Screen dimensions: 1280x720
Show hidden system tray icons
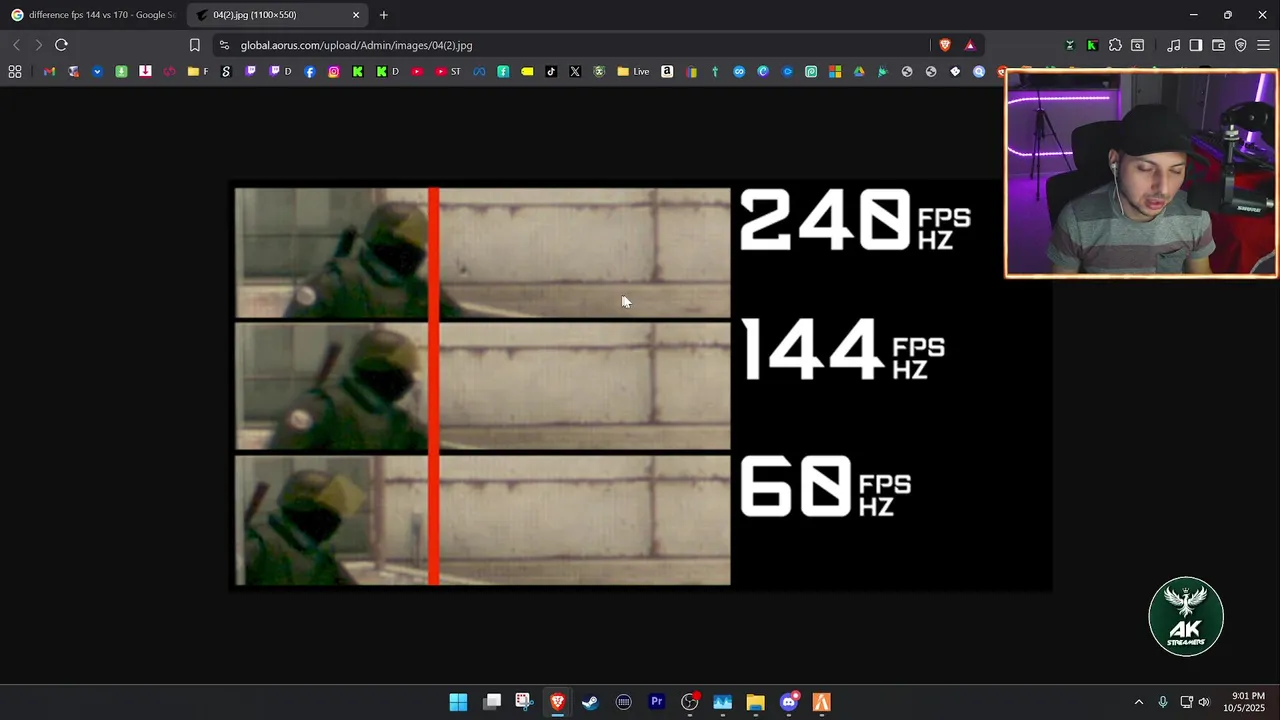(1138, 702)
